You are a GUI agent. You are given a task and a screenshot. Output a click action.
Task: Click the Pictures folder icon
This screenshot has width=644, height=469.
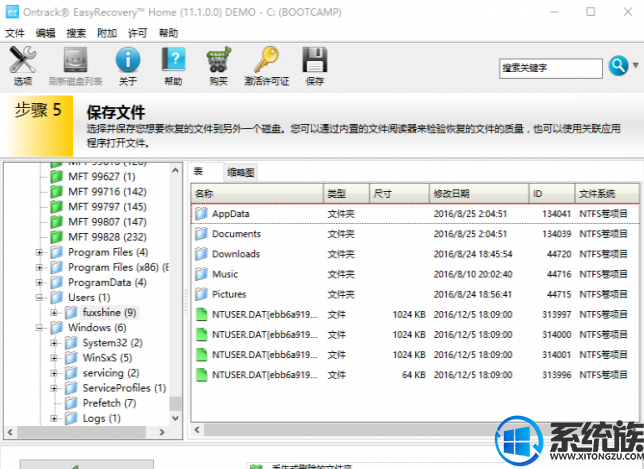pos(201,294)
